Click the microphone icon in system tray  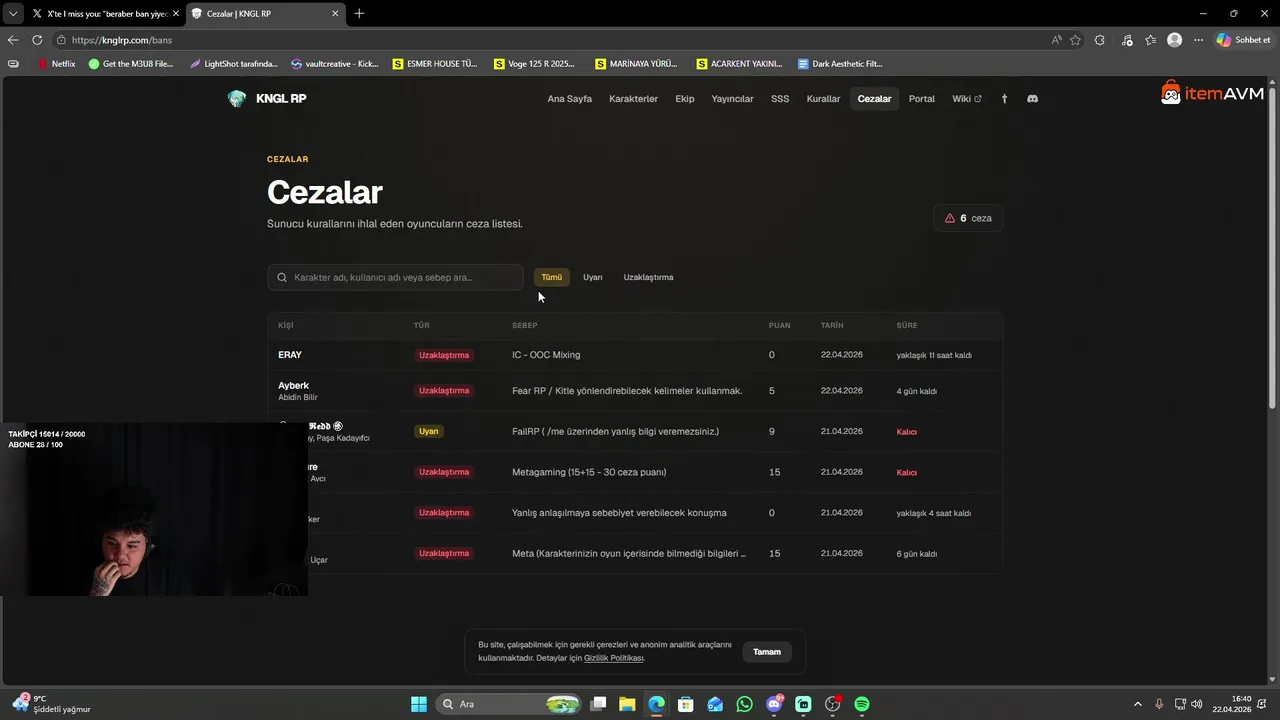point(1159,704)
